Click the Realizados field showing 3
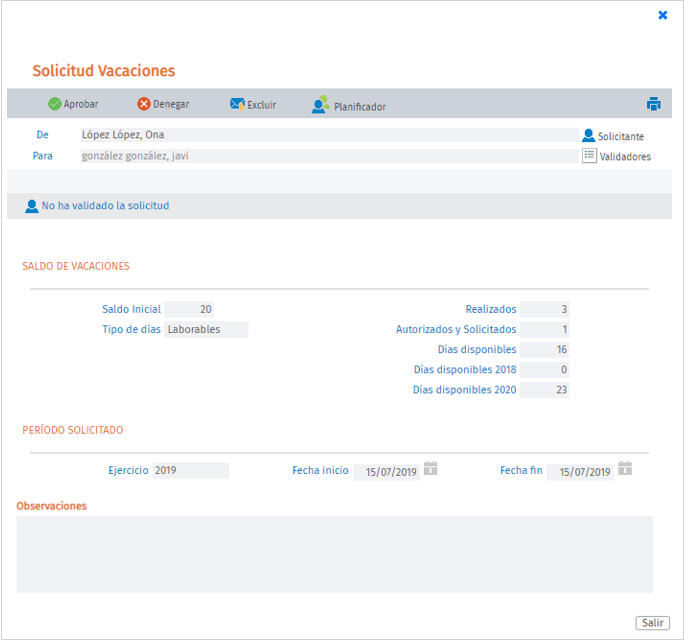The image size is (684, 641). point(544,309)
